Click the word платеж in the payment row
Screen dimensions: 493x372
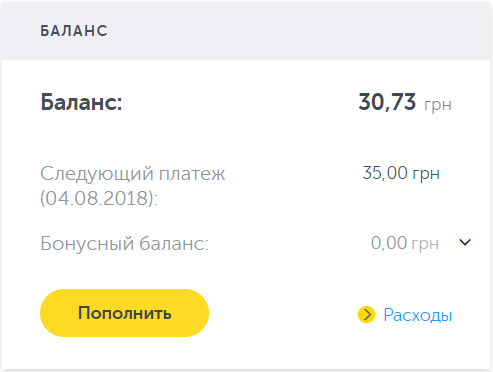192,174
